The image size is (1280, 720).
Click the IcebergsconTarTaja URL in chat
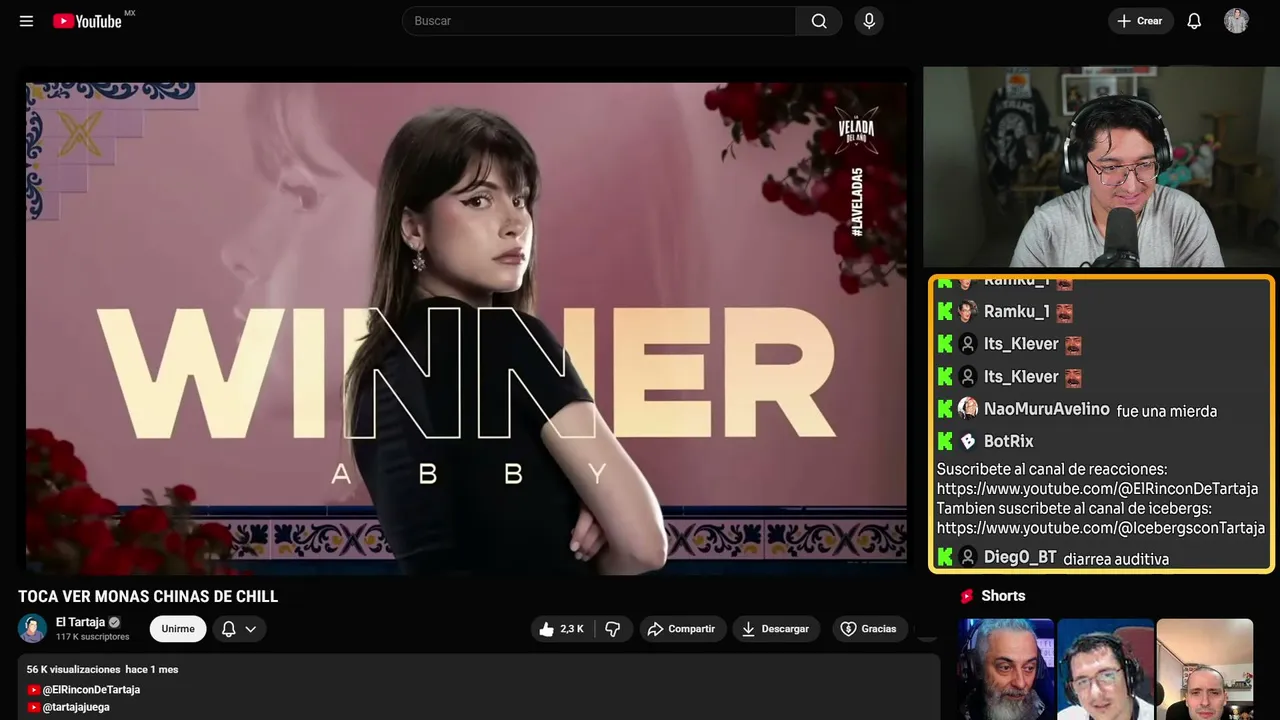1100,528
